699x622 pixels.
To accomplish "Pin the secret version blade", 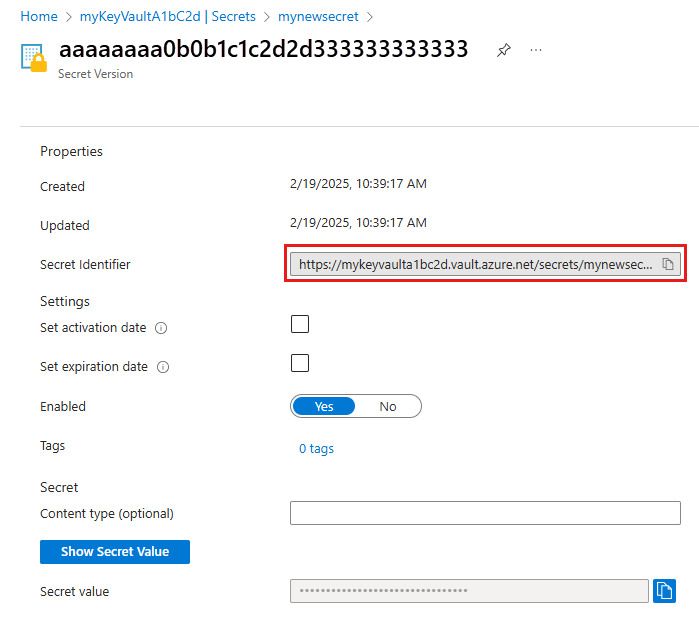I will coord(503,50).
